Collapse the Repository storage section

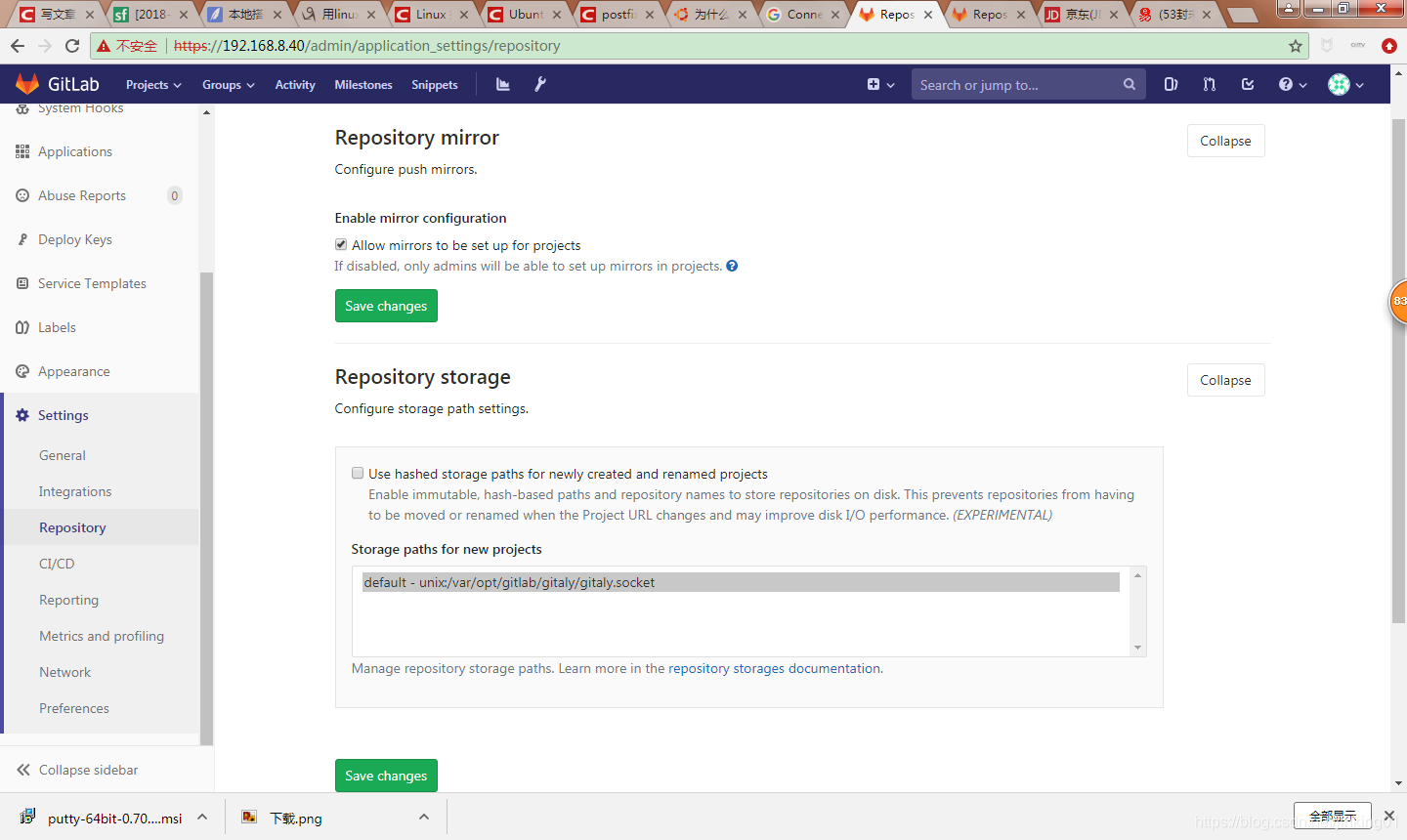[1225, 380]
